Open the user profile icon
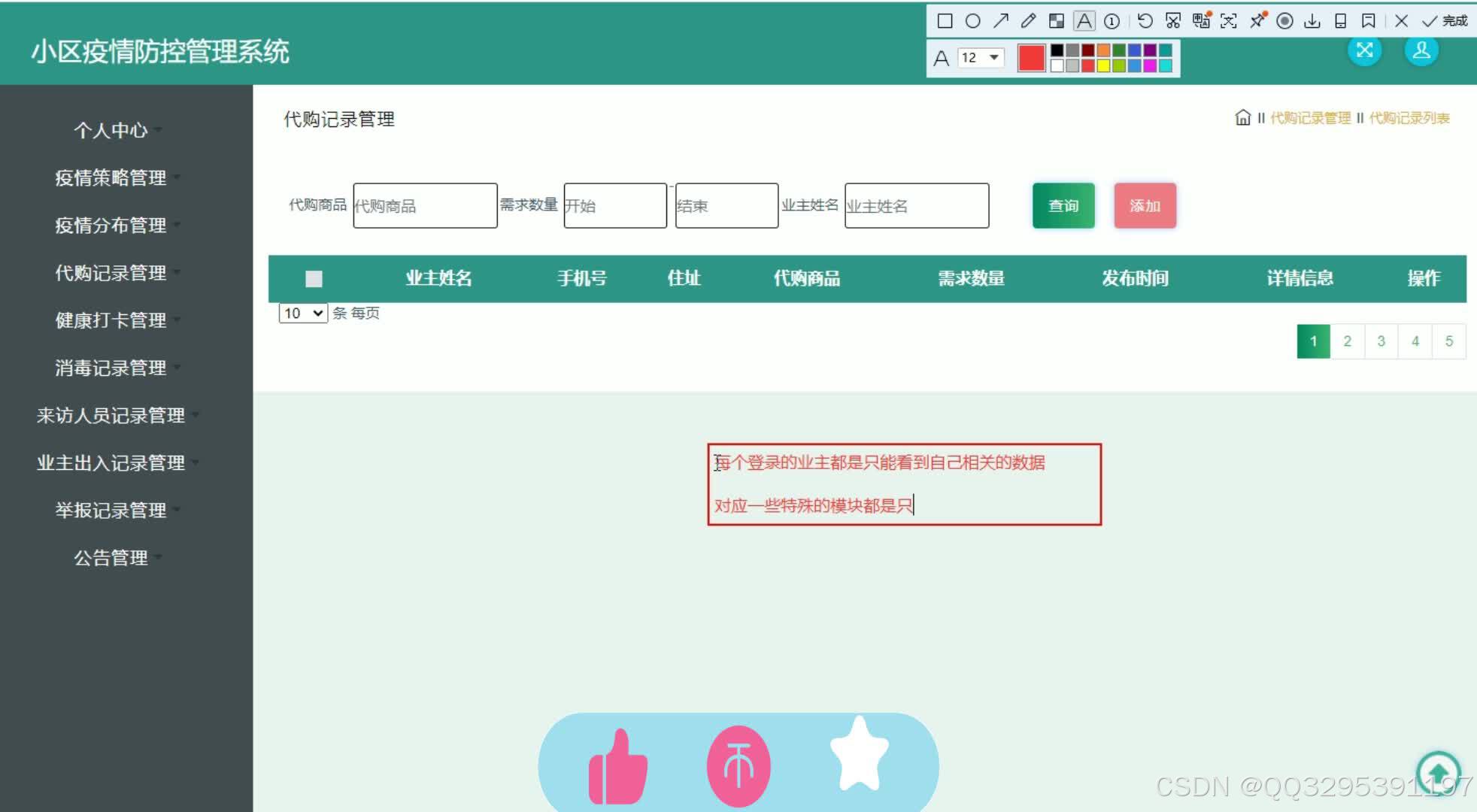Image resolution: width=1477 pixels, height=812 pixels. pos(1421,50)
